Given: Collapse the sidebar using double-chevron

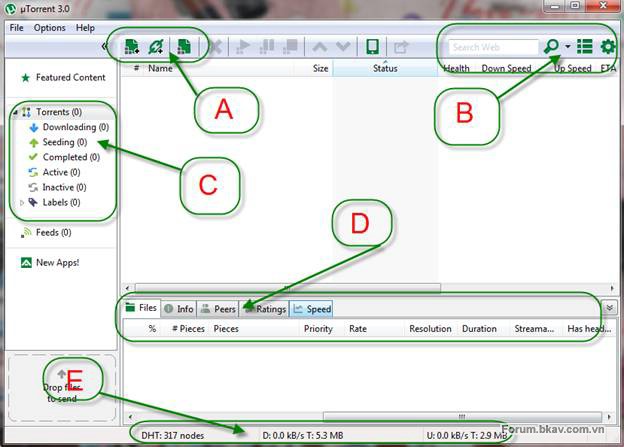Looking at the screenshot, I should coord(106,47).
